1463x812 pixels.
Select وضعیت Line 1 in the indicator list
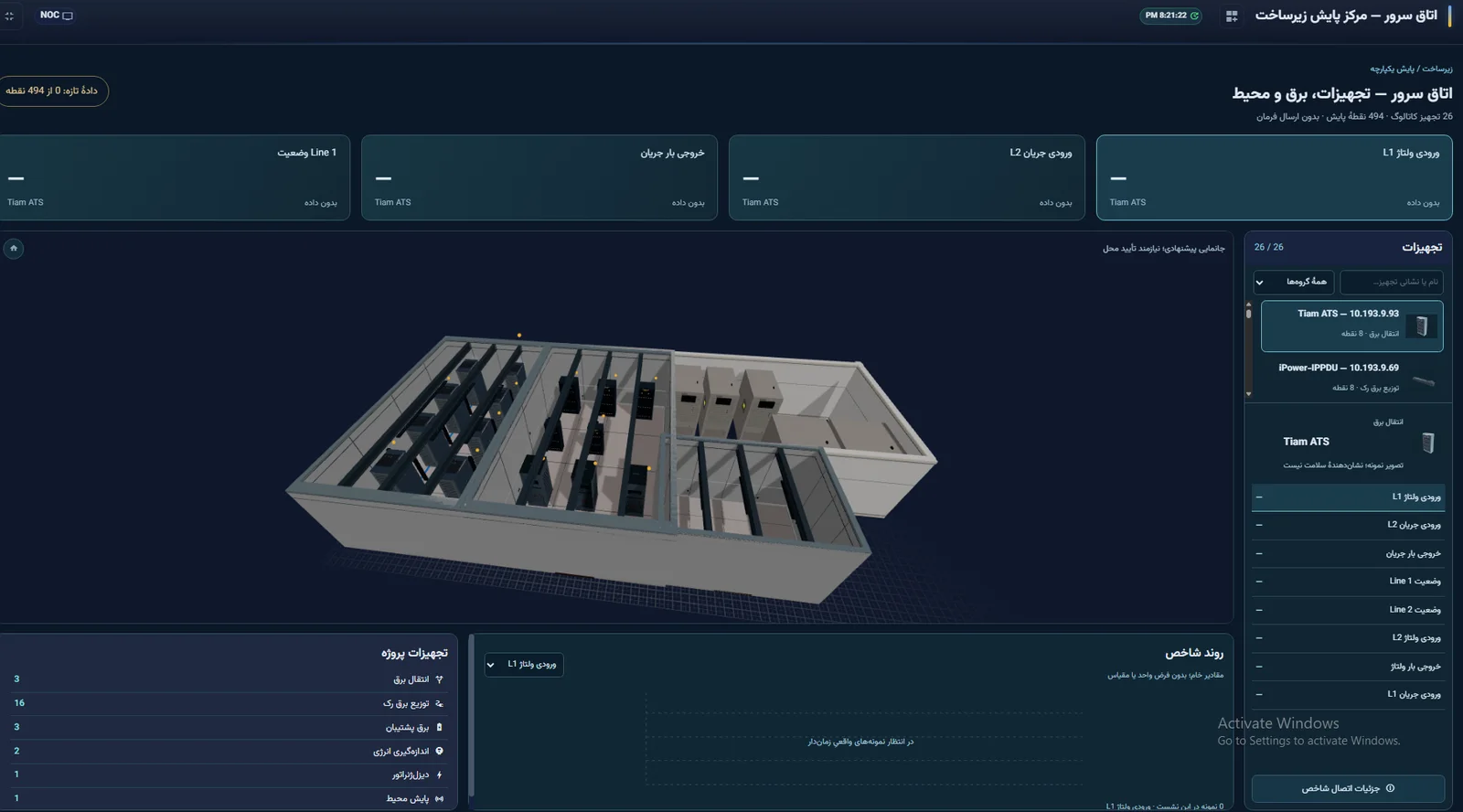(x=1348, y=582)
